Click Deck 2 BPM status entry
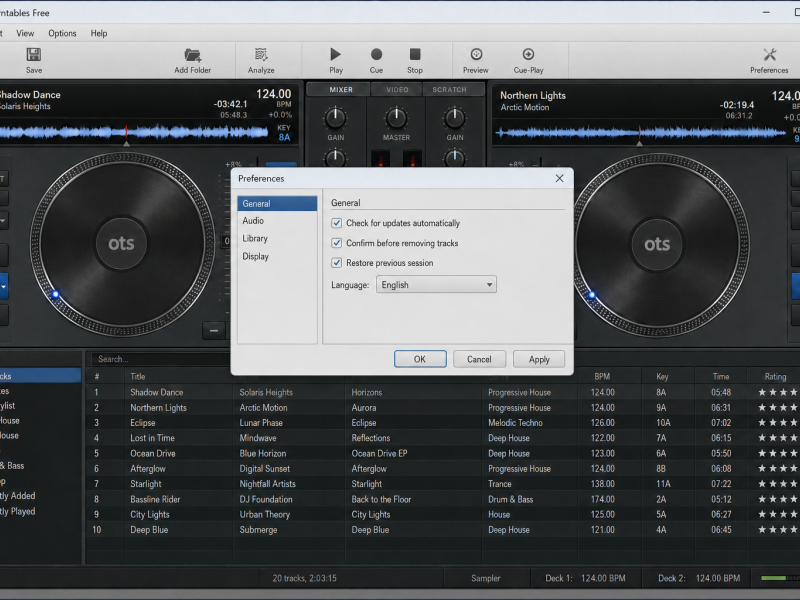Screen dimensions: 800x600 (699, 578)
